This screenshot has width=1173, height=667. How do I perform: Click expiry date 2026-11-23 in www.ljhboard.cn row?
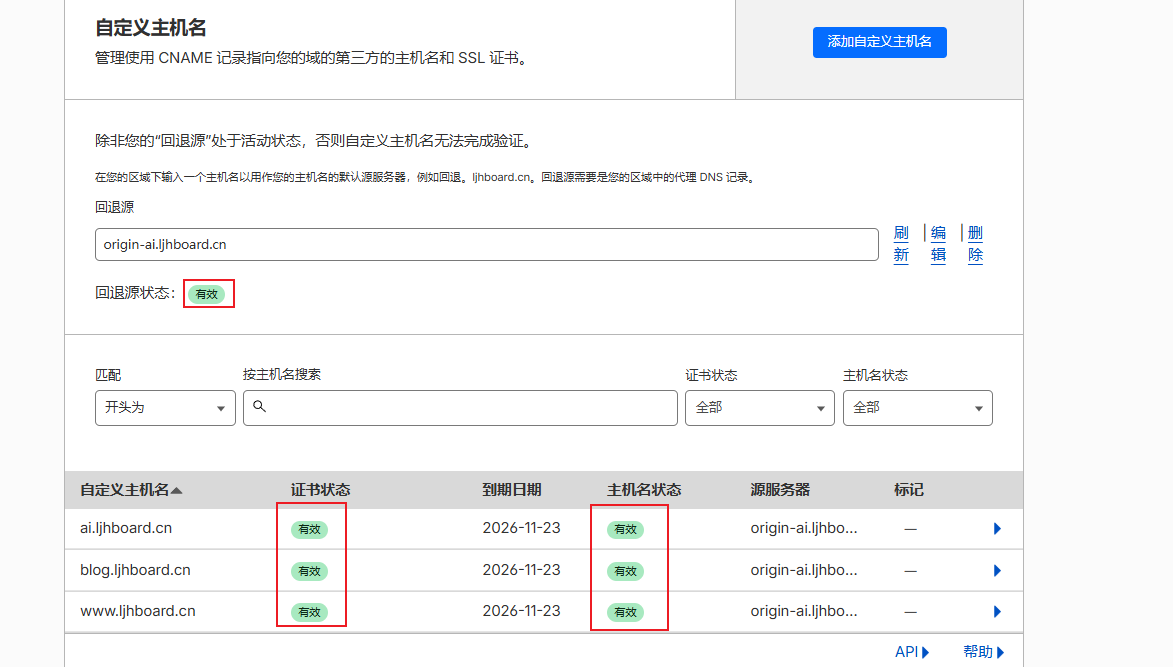[x=521, y=611]
